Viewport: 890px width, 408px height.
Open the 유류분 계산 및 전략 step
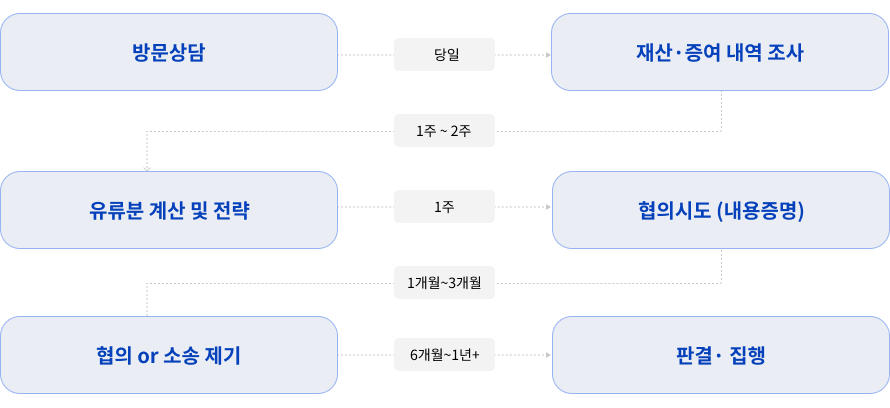click(x=168, y=210)
